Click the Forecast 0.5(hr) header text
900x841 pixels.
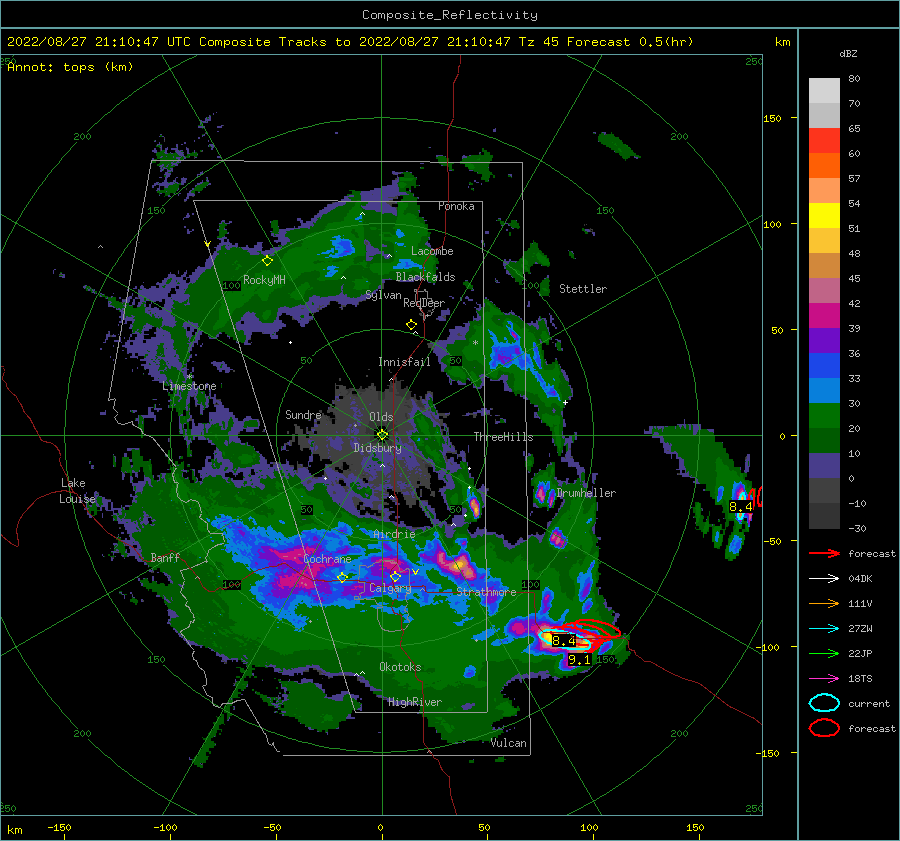click(630, 42)
